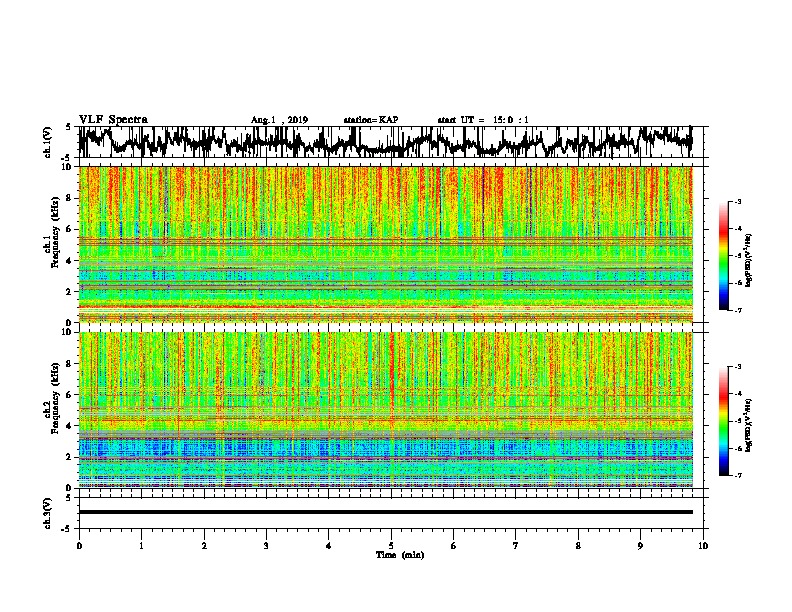Click the "-3" tick on ch.2 colorbar
Screen dimensions: 792x612
(737, 367)
